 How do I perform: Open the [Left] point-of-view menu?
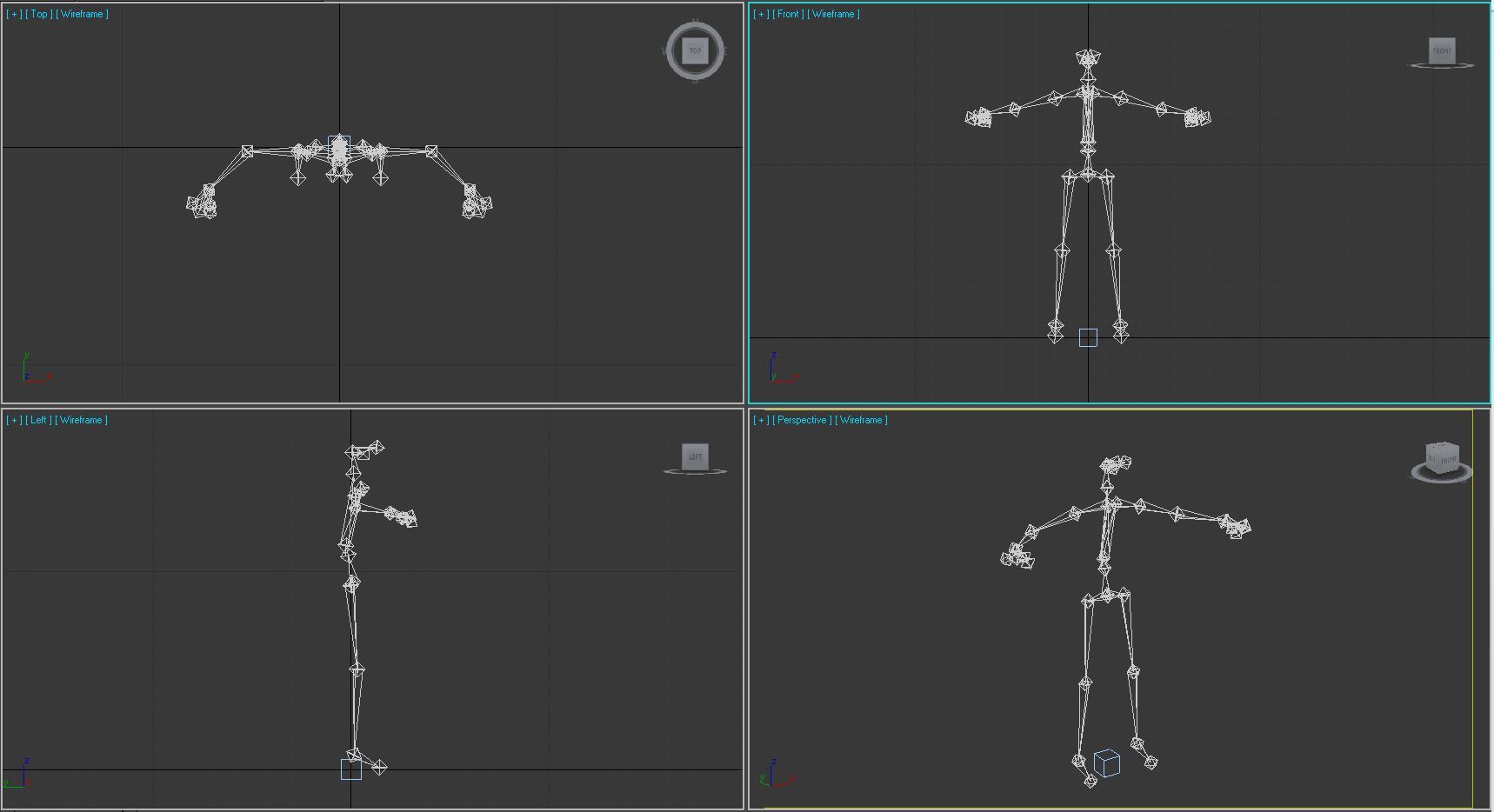tap(39, 420)
